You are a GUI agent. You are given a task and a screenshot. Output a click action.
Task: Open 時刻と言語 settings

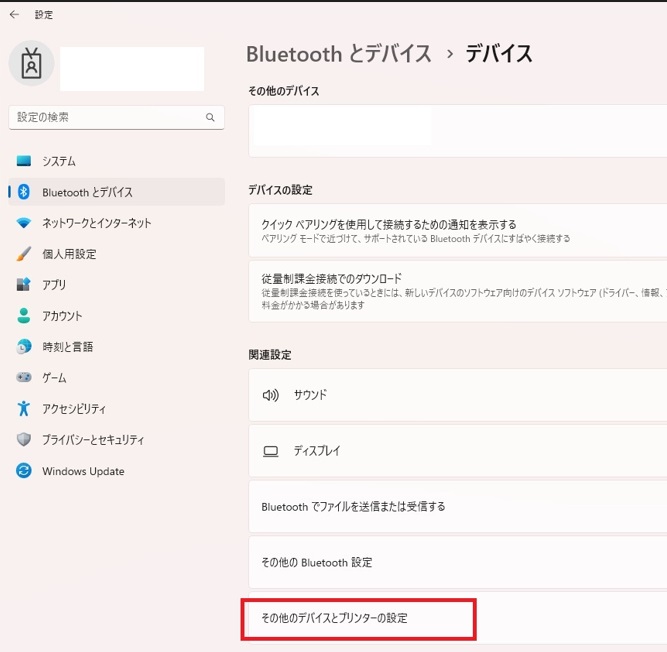click(x=68, y=347)
